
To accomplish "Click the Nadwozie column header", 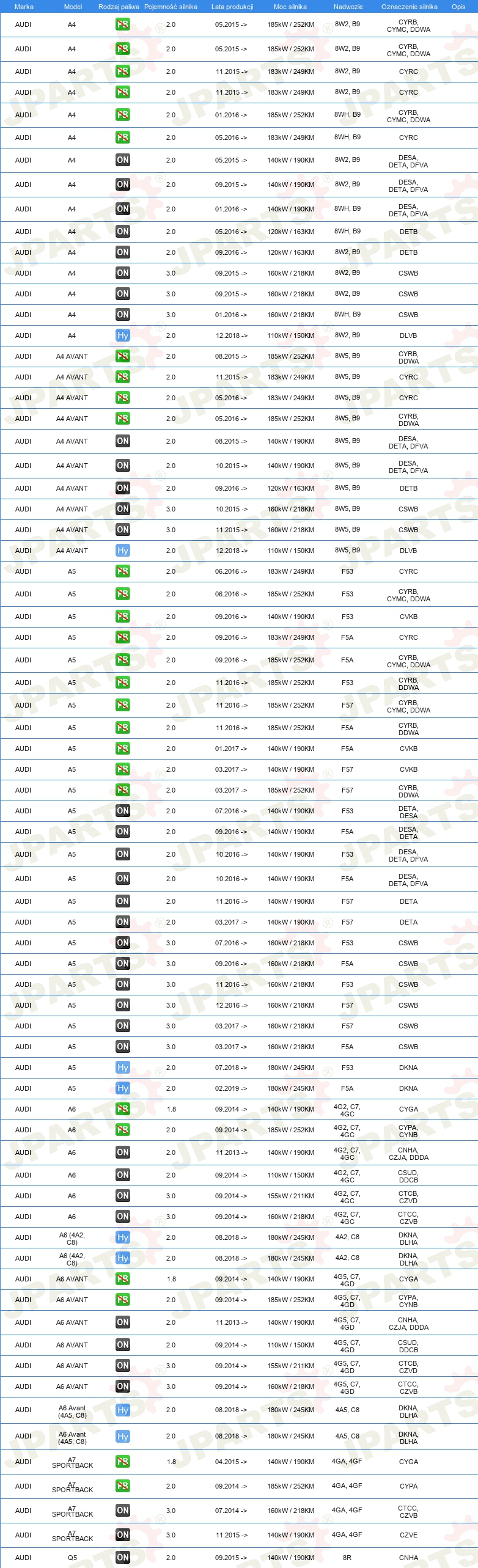I will click(x=348, y=7).
